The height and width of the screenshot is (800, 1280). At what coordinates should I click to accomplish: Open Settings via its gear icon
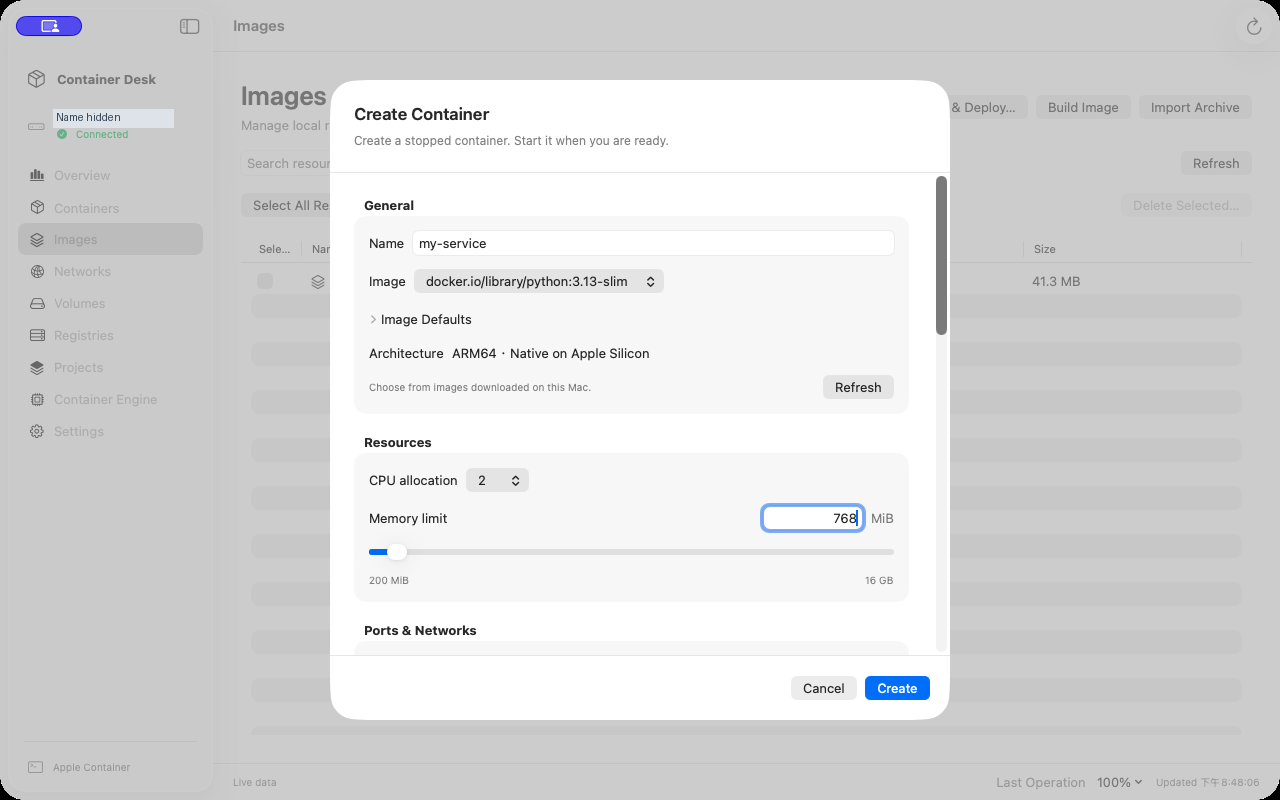coord(37,432)
